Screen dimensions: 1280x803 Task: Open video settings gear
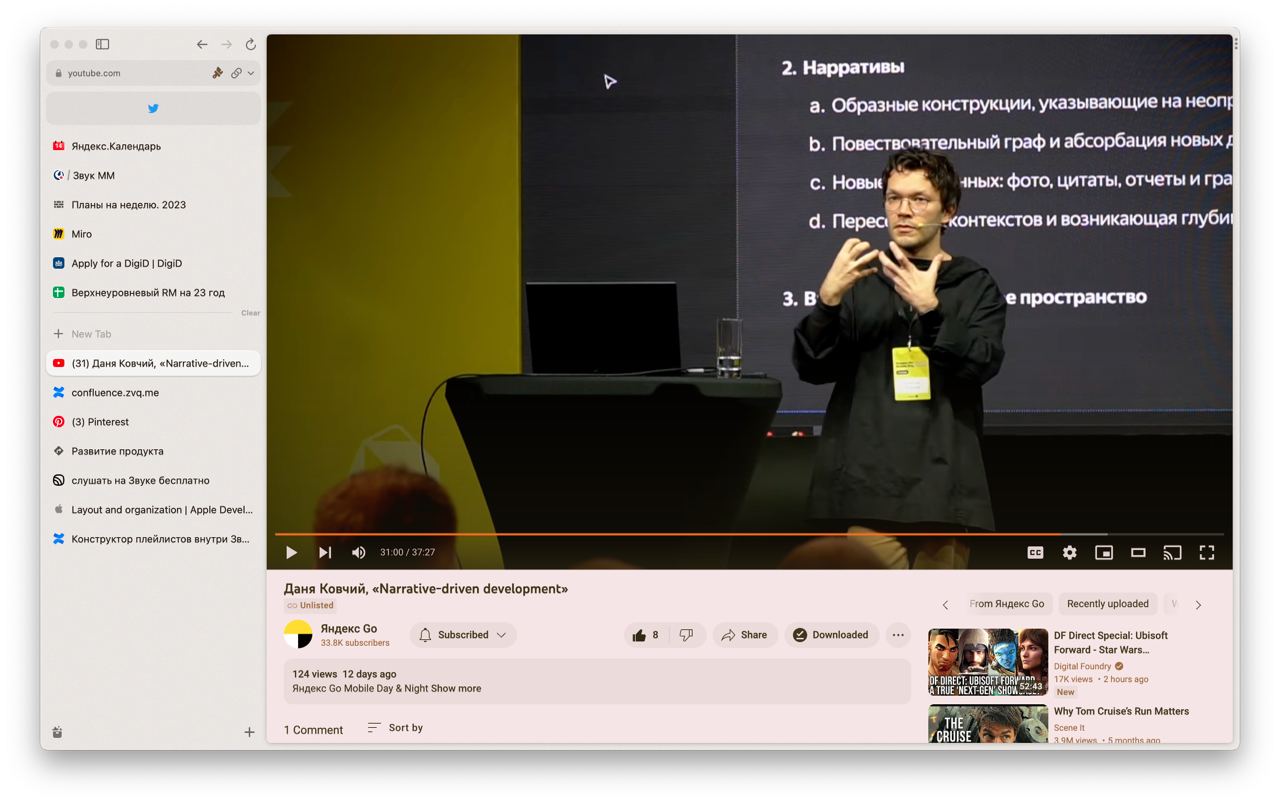pyautogui.click(x=1069, y=552)
